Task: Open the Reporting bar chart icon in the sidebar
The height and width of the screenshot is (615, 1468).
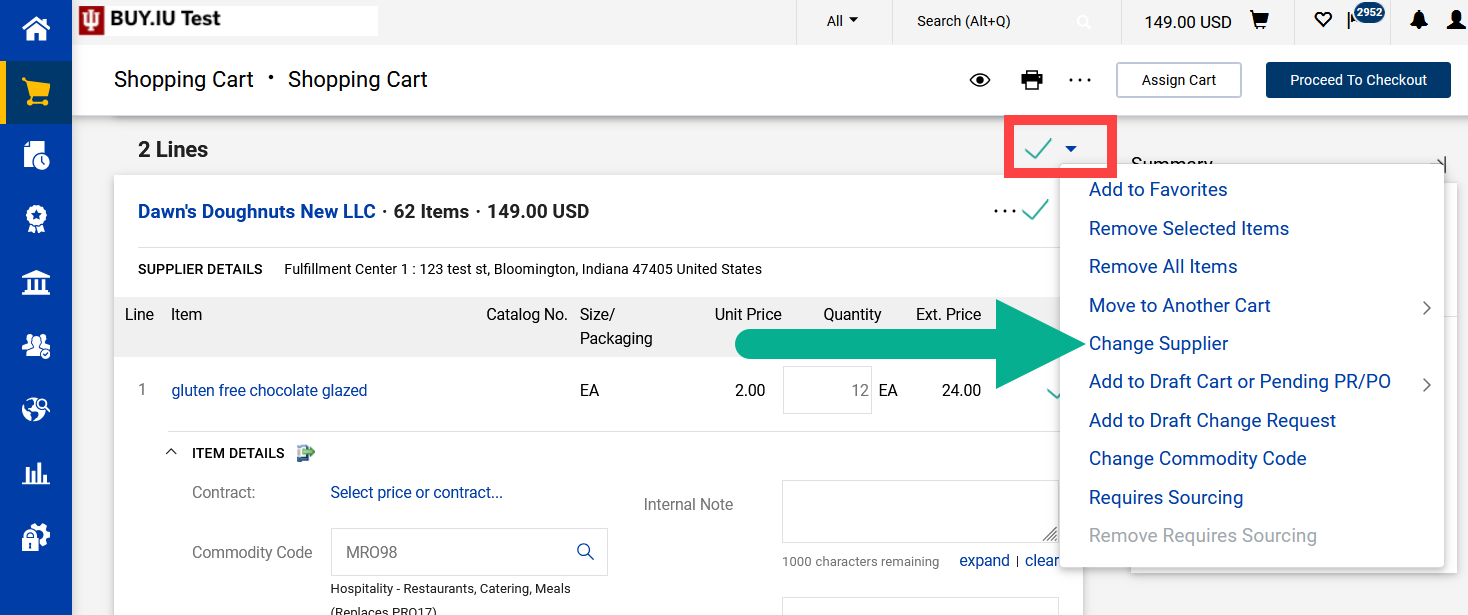Action: pyautogui.click(x=36, y=473)
